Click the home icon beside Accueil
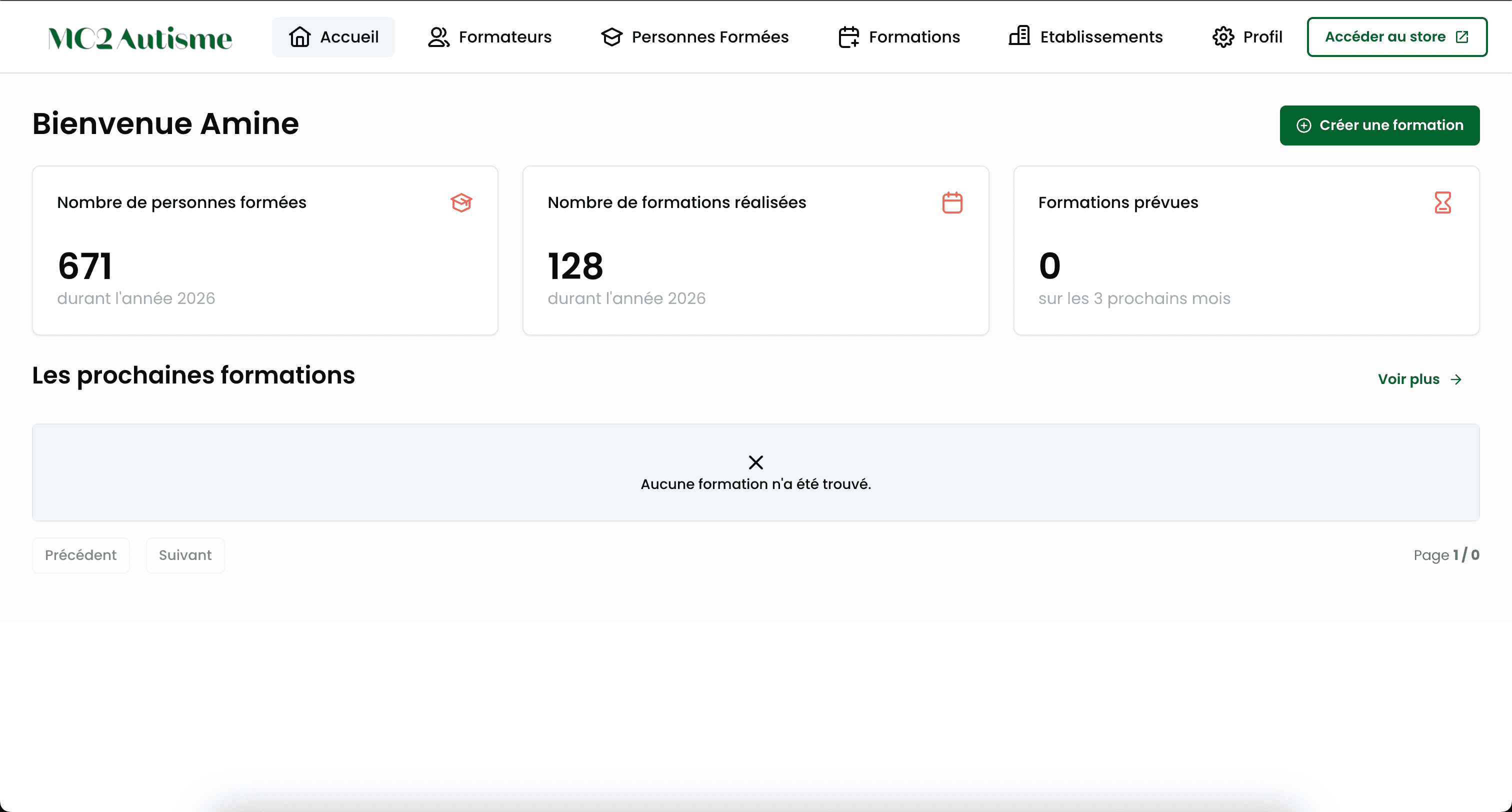The height and width of the screenshot is (812, 1512). (x=300, y=37)
